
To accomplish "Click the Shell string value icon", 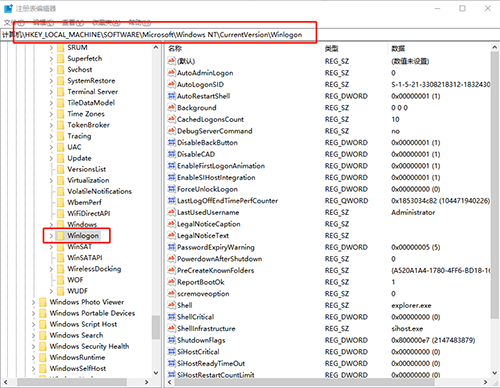I will pyautogui.click(x=171, y=305).
